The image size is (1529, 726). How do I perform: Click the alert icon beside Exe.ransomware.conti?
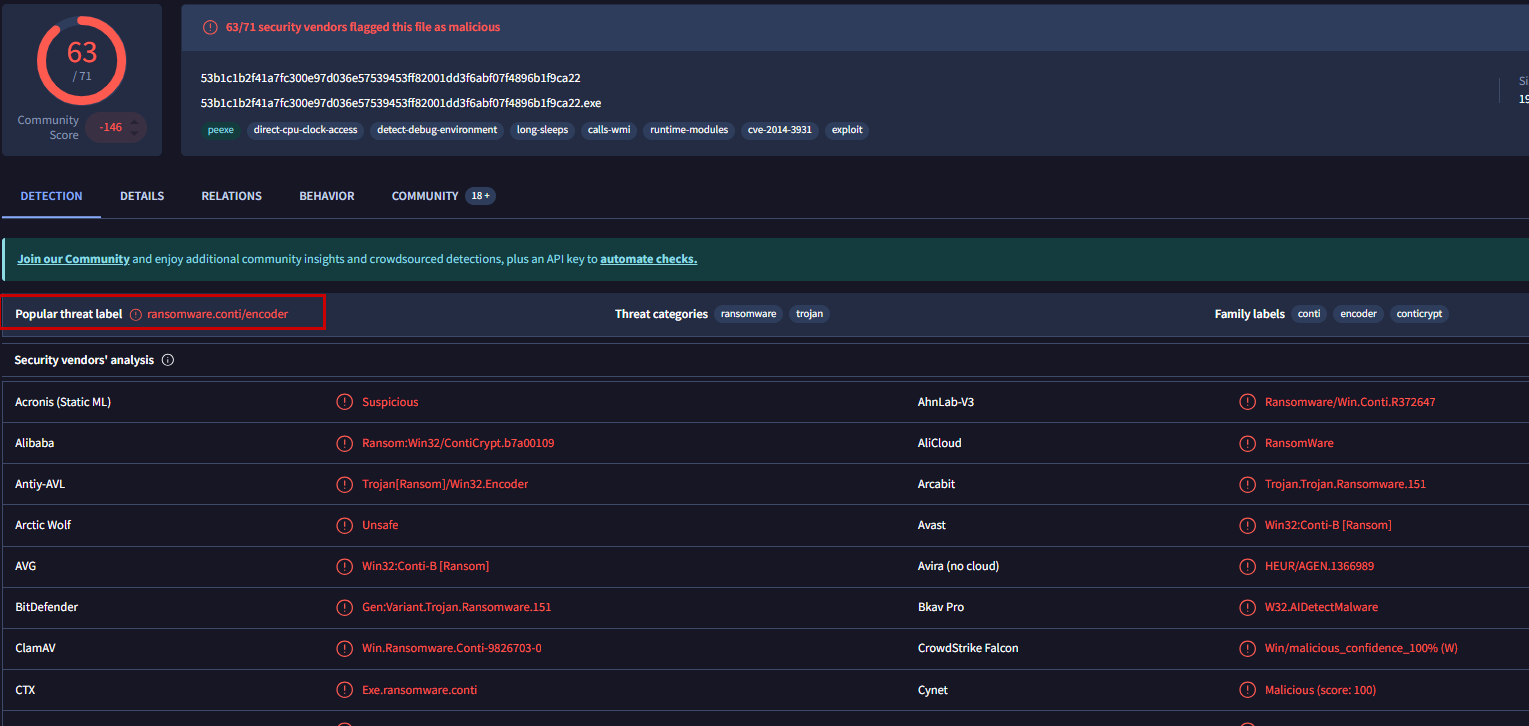[344, 690]
